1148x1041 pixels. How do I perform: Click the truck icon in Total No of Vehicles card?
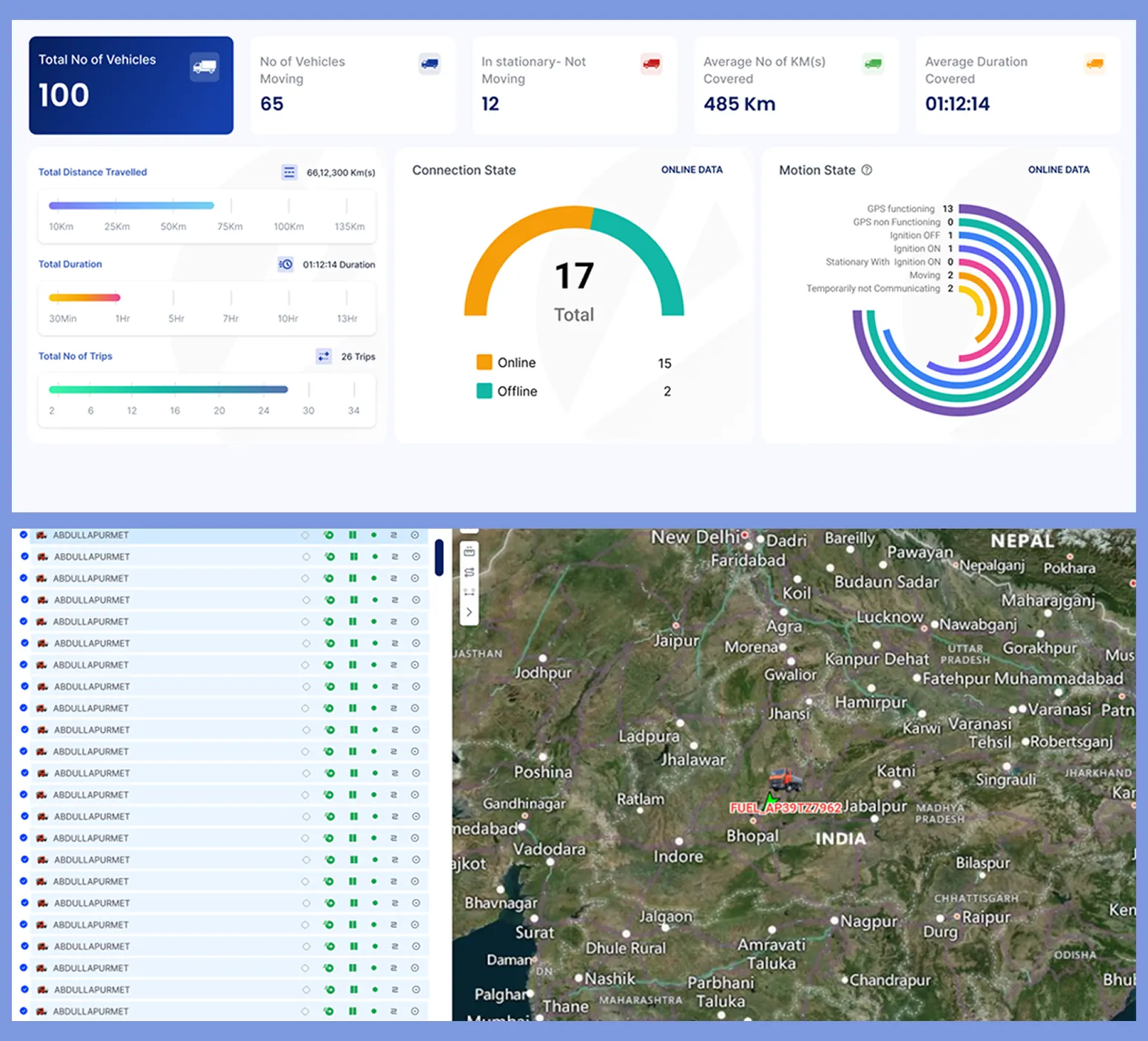tap(204, 67)
